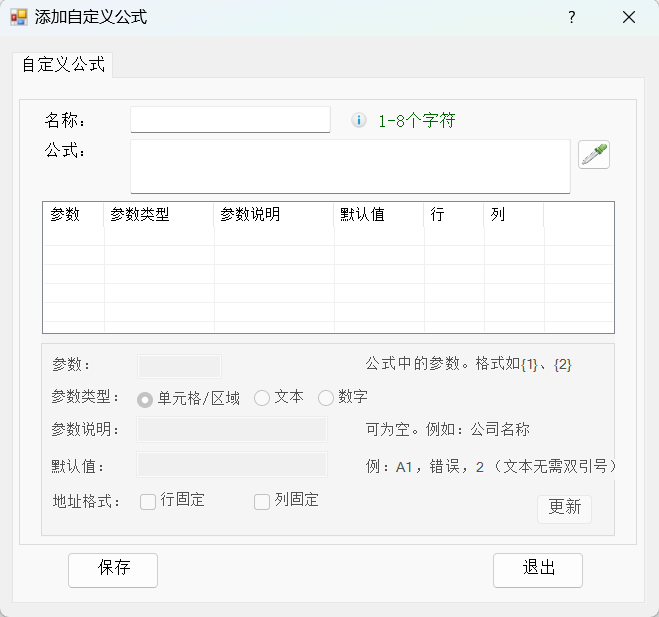
Task: Focus the 名称 text input field
Action: (x=230, y=120)
